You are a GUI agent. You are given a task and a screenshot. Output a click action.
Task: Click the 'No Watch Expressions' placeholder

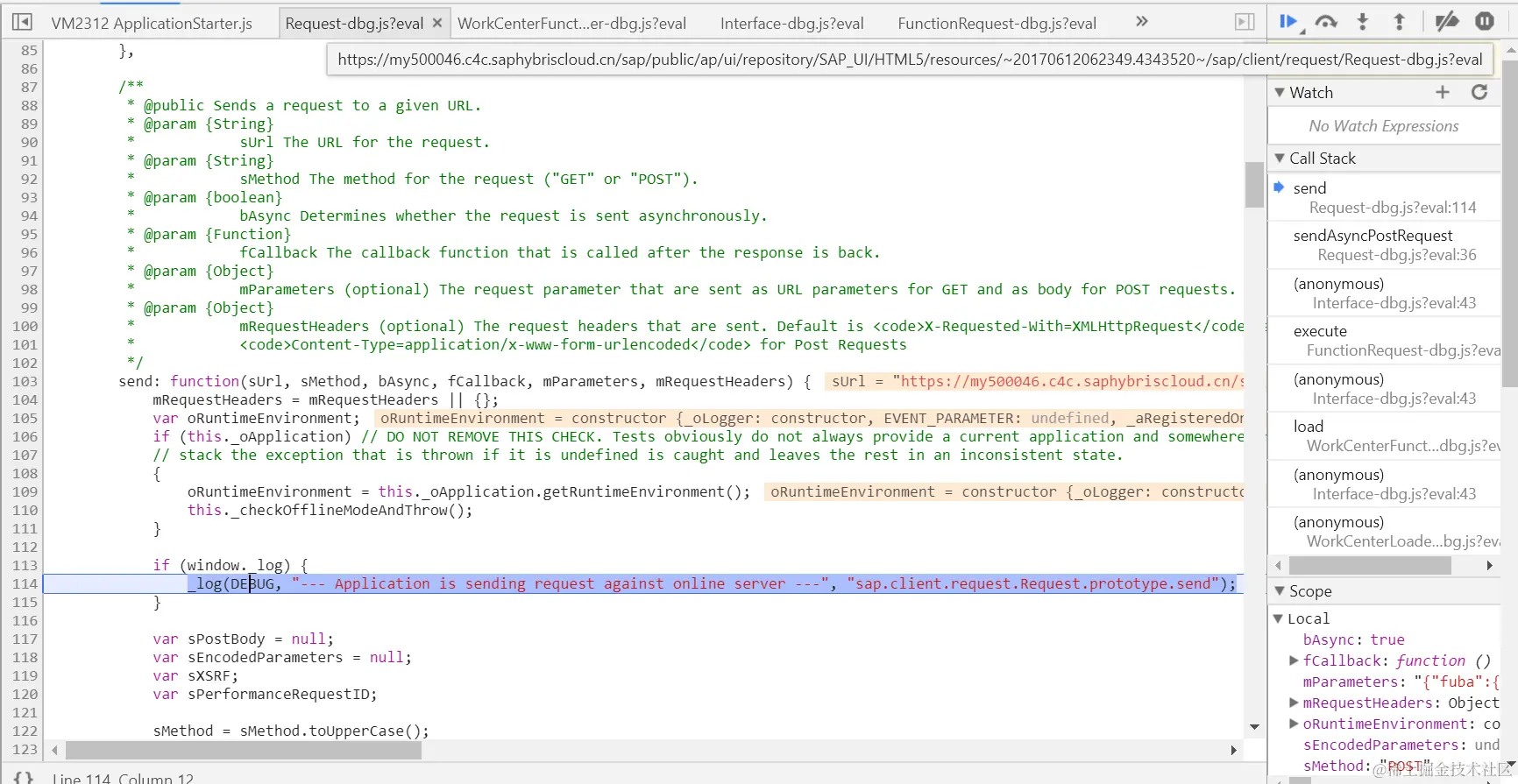pos(1384,126)
